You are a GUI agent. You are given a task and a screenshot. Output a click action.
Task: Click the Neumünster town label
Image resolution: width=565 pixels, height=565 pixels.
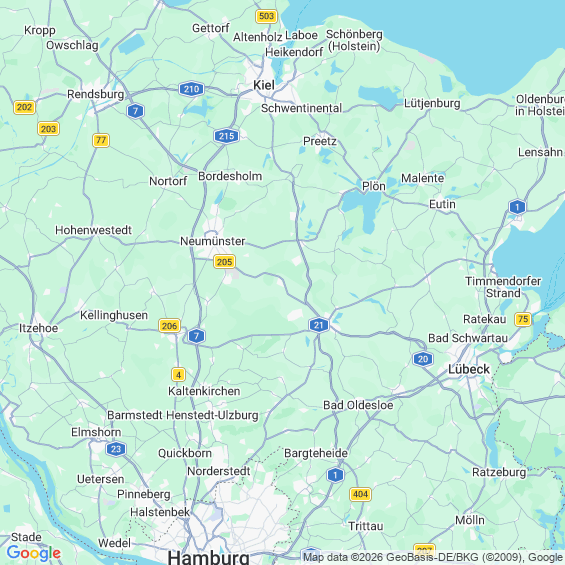pos(213,241)
